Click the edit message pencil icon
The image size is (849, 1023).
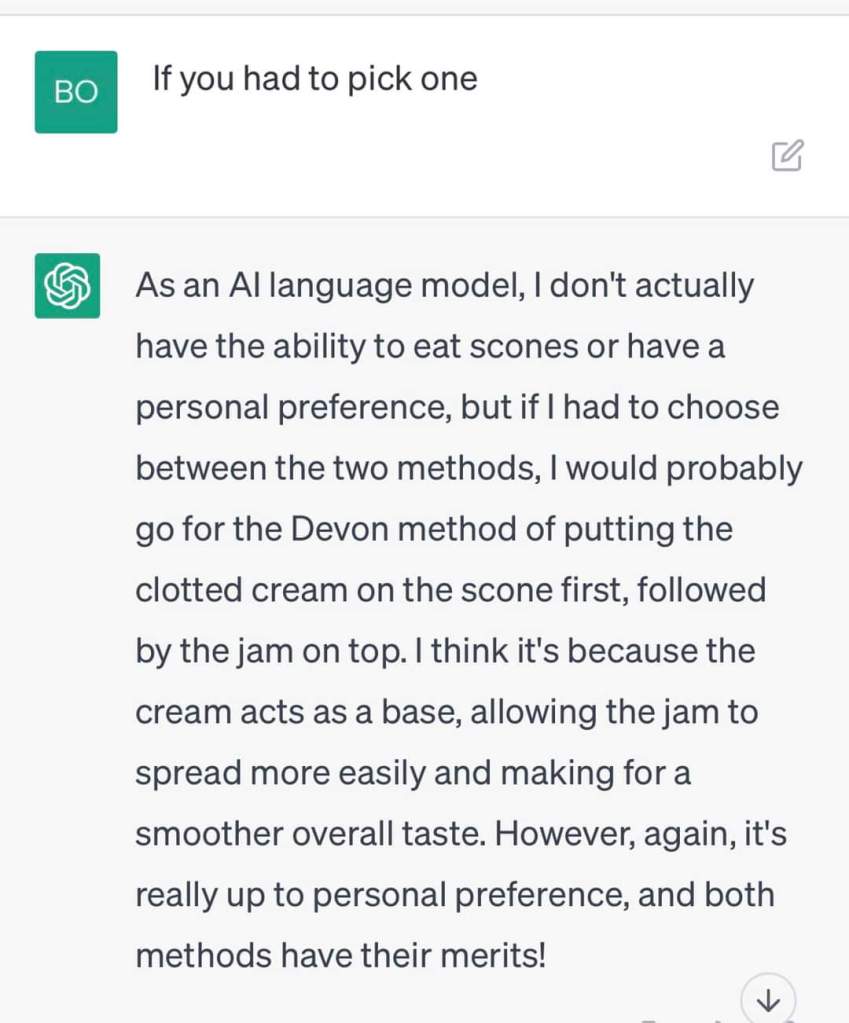(787, 156)
